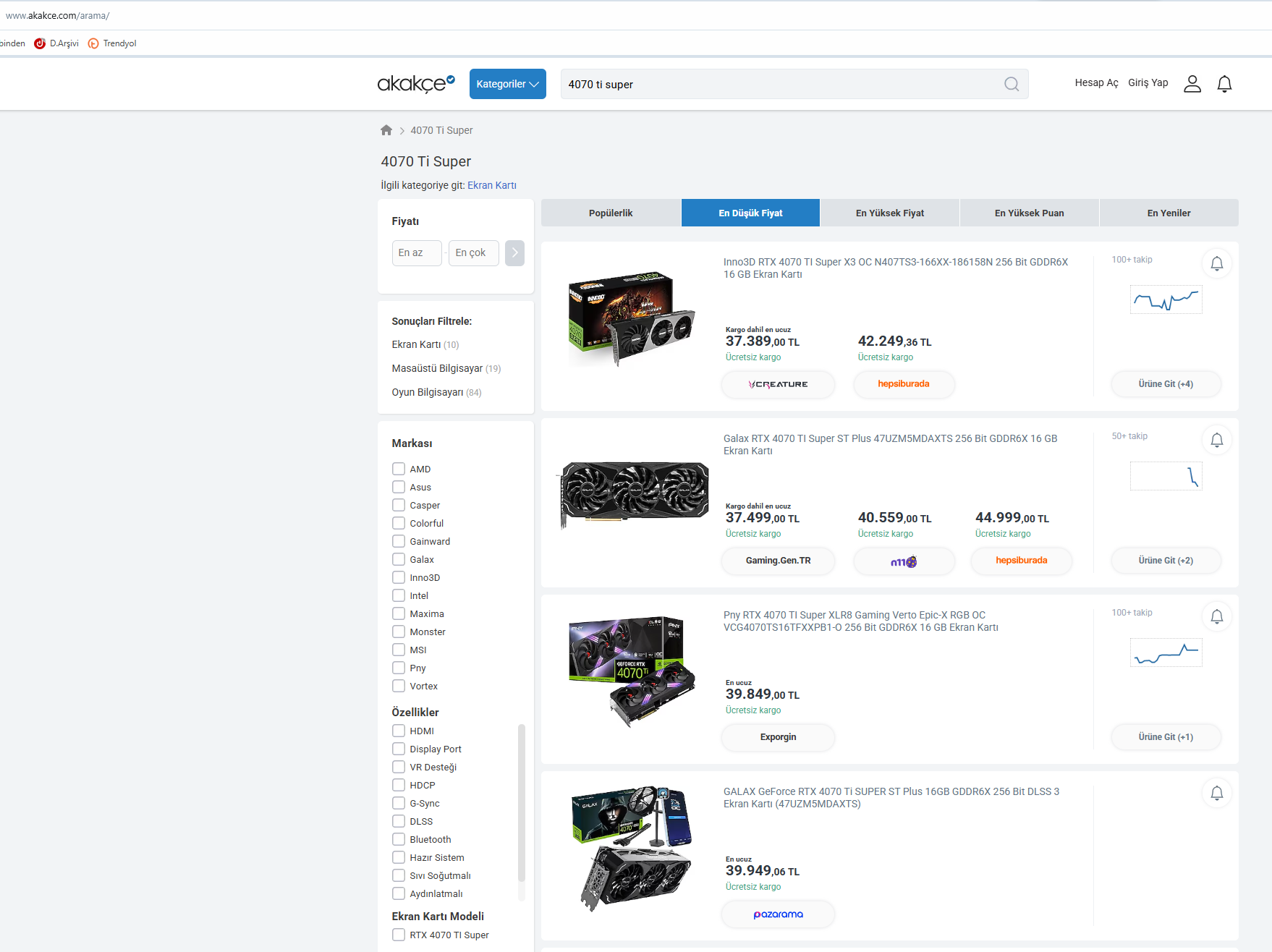View Pny XLR8 price history chart
The image size is (1272, 952).
(x=1166, y=653)
